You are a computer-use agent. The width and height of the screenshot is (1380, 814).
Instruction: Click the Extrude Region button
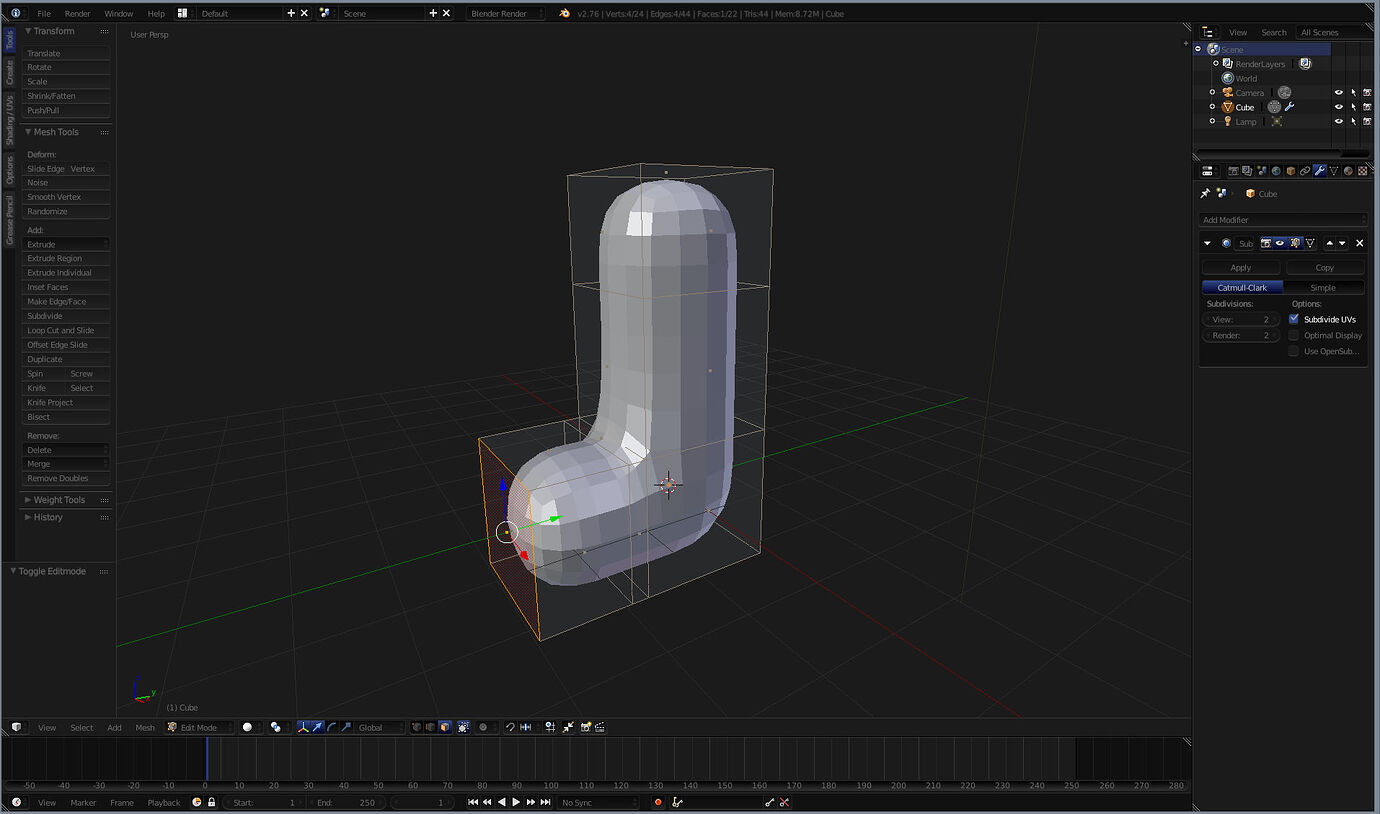click(x=66, y=258)
